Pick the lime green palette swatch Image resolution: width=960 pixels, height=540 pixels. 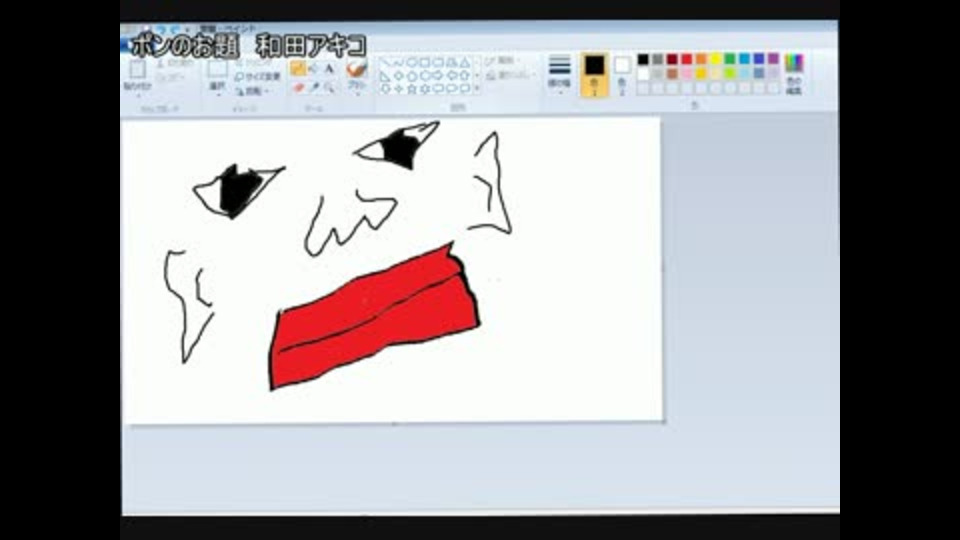730,73
